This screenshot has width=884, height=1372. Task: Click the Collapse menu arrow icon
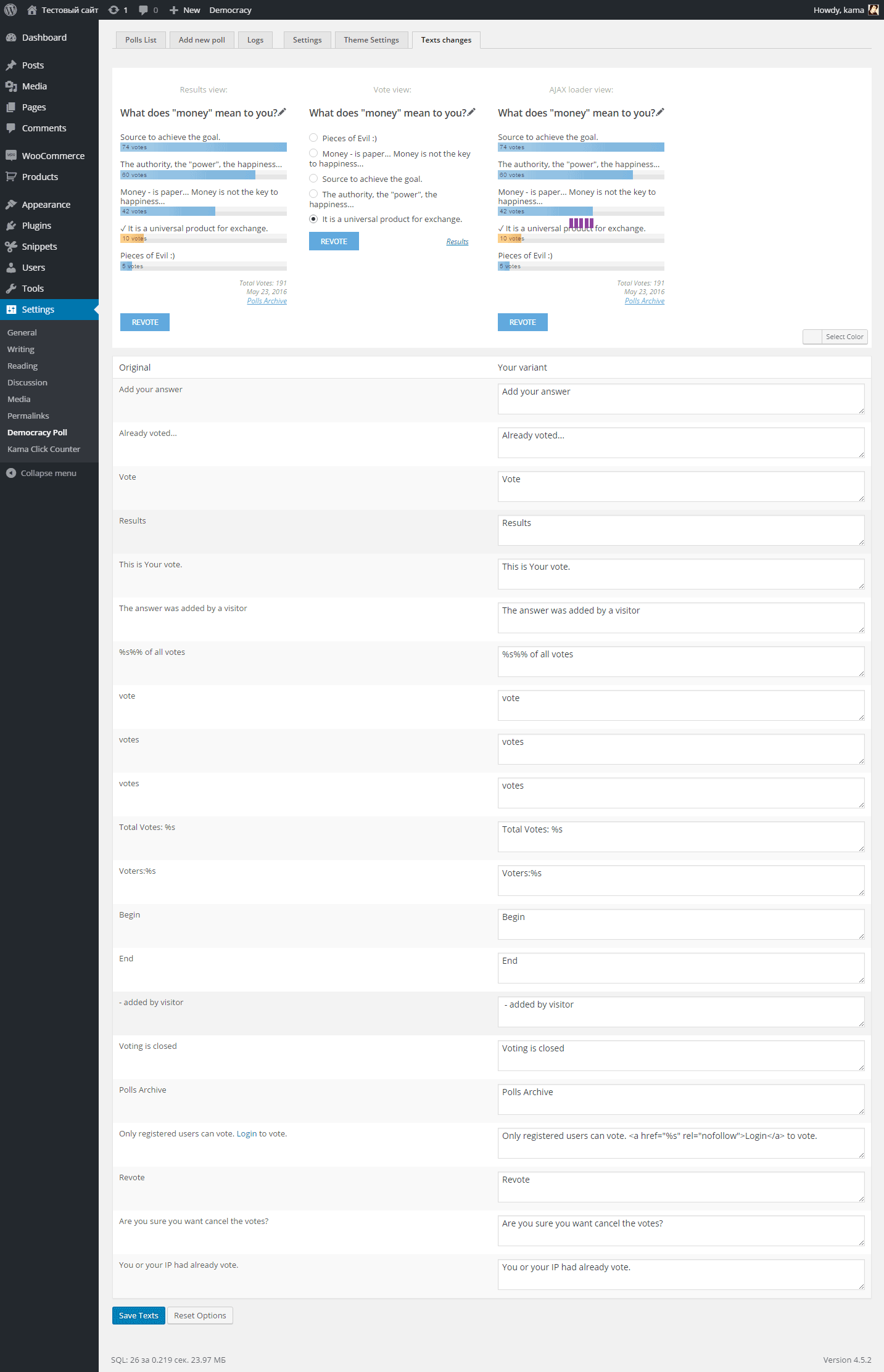coord(11,473)
